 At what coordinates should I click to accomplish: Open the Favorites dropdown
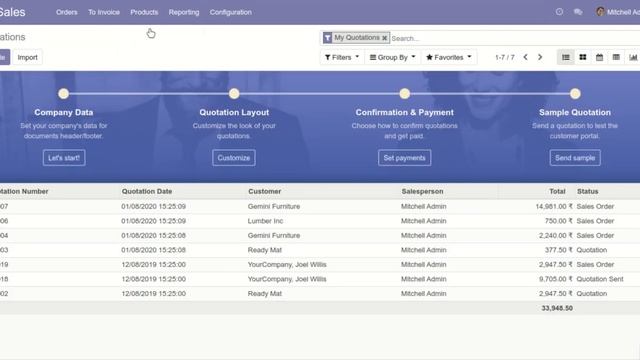click(x=449, y=57)
